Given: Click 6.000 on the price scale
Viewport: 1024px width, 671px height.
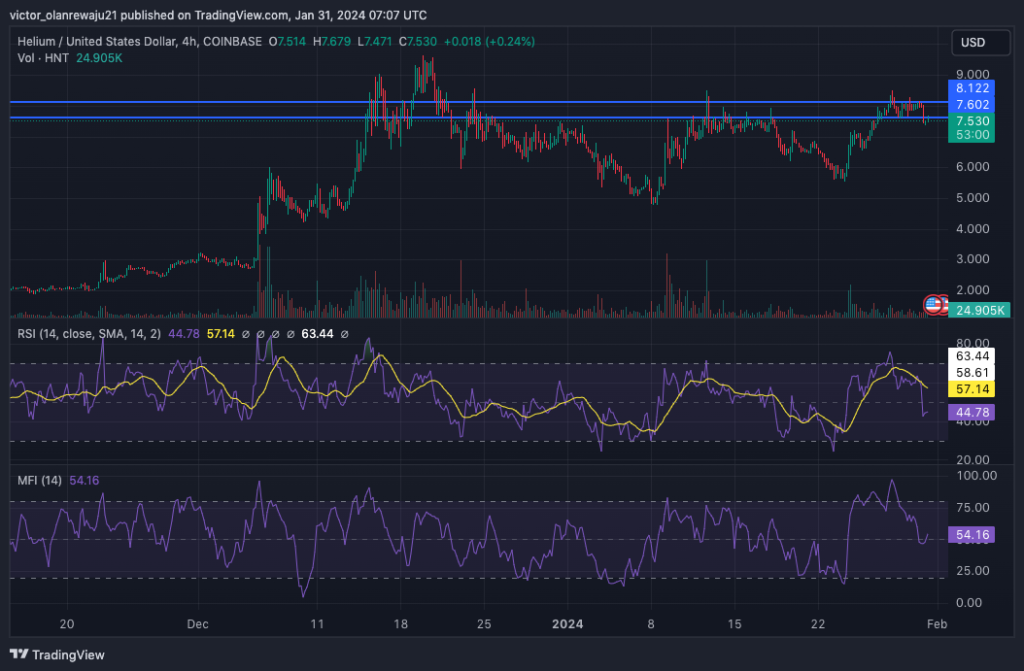Looking at the screenshot, I should [972, 167].
